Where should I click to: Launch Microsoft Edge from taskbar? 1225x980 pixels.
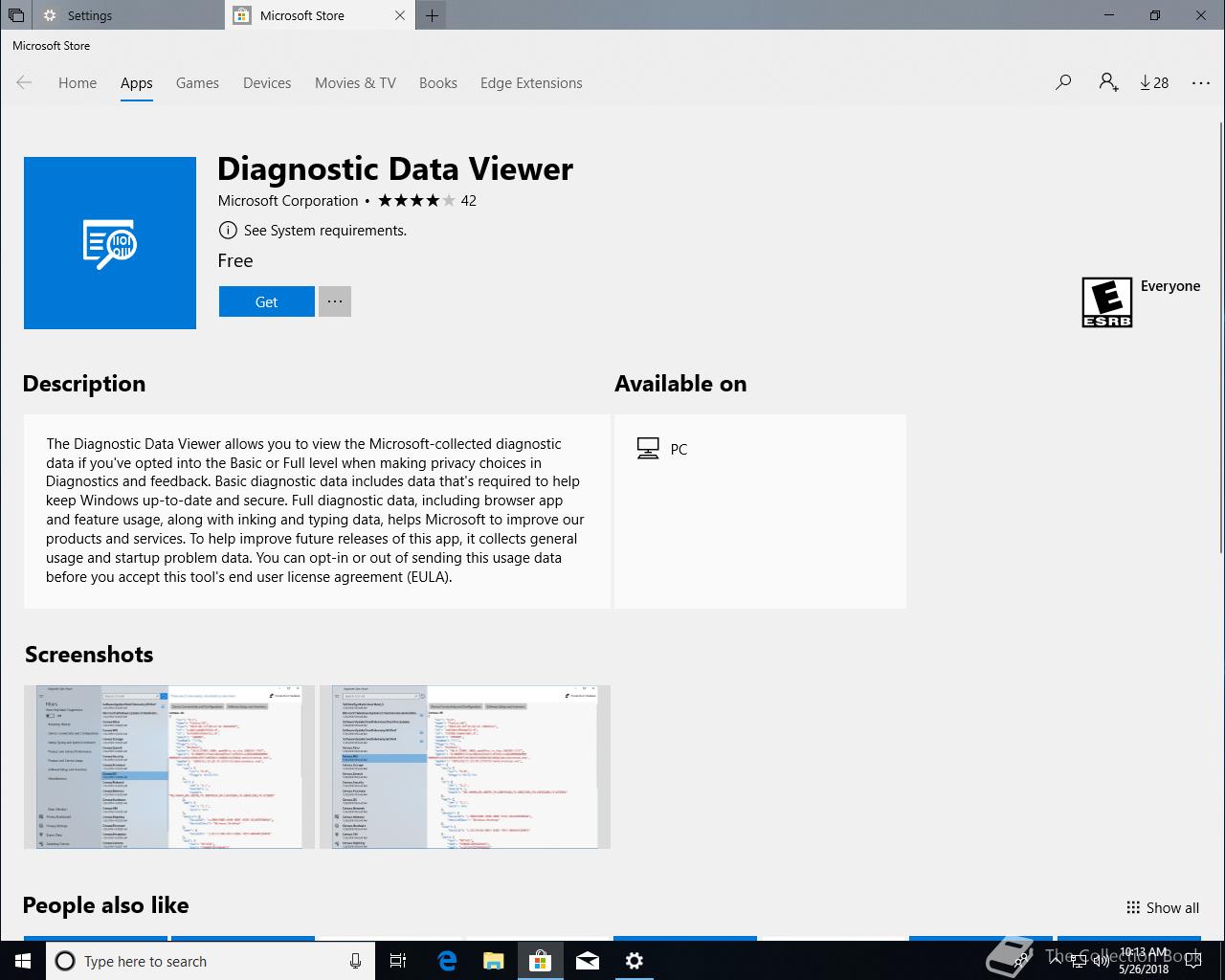pyautogui.click(x=446, y=961)
